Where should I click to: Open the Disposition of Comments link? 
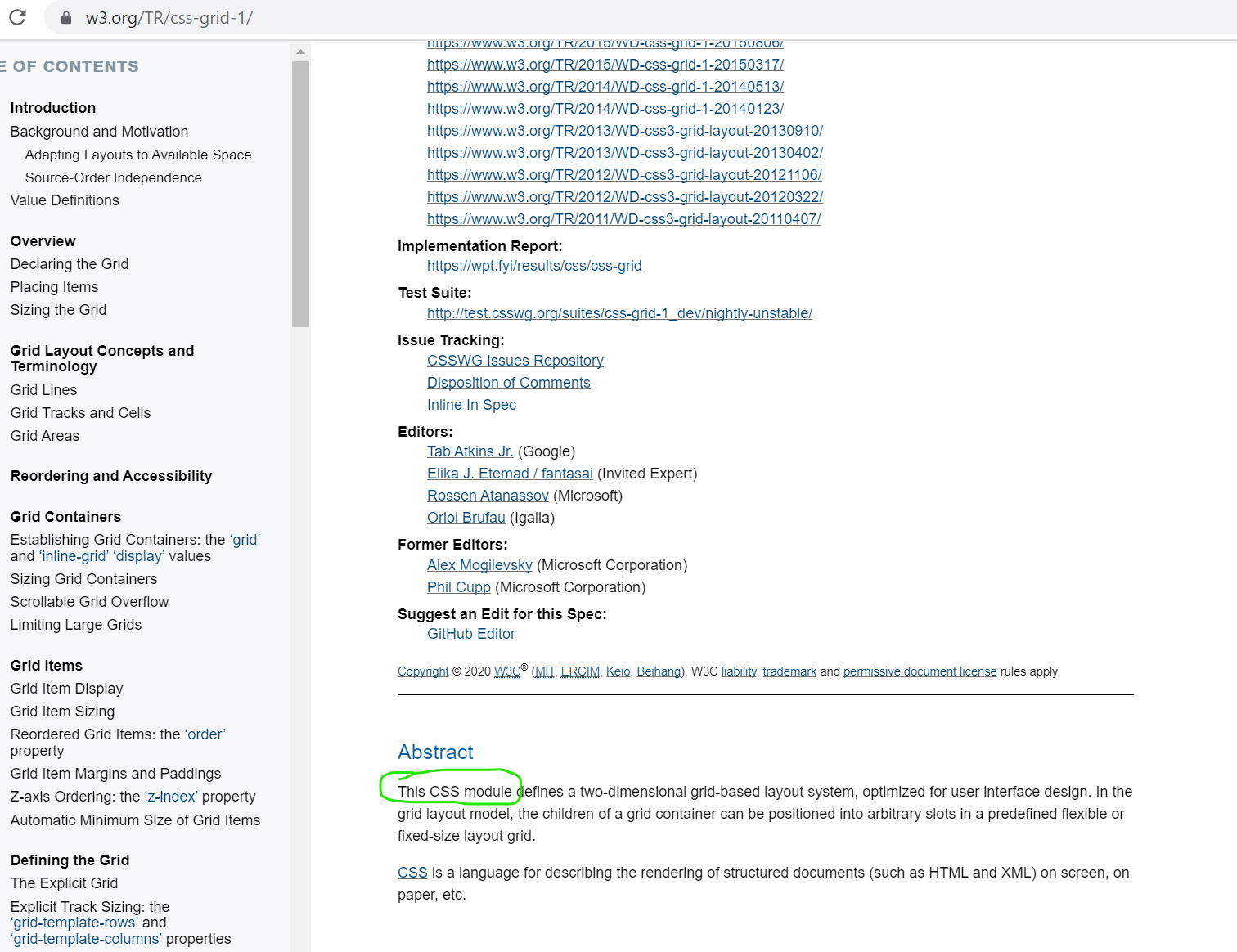(x=508, y=382)
